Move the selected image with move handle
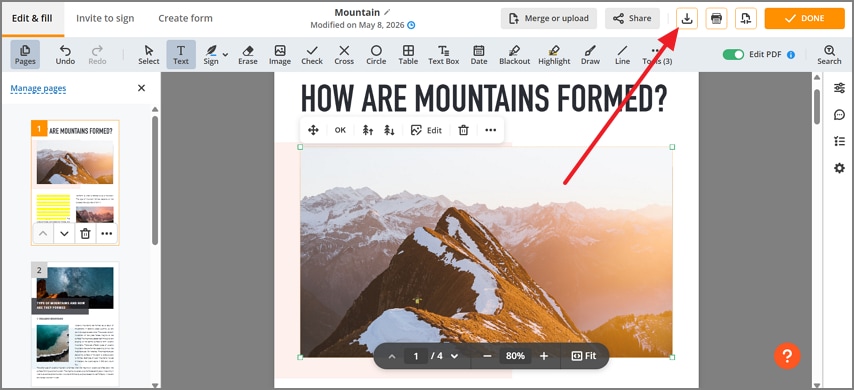854x390 pixels. [313, 130]
